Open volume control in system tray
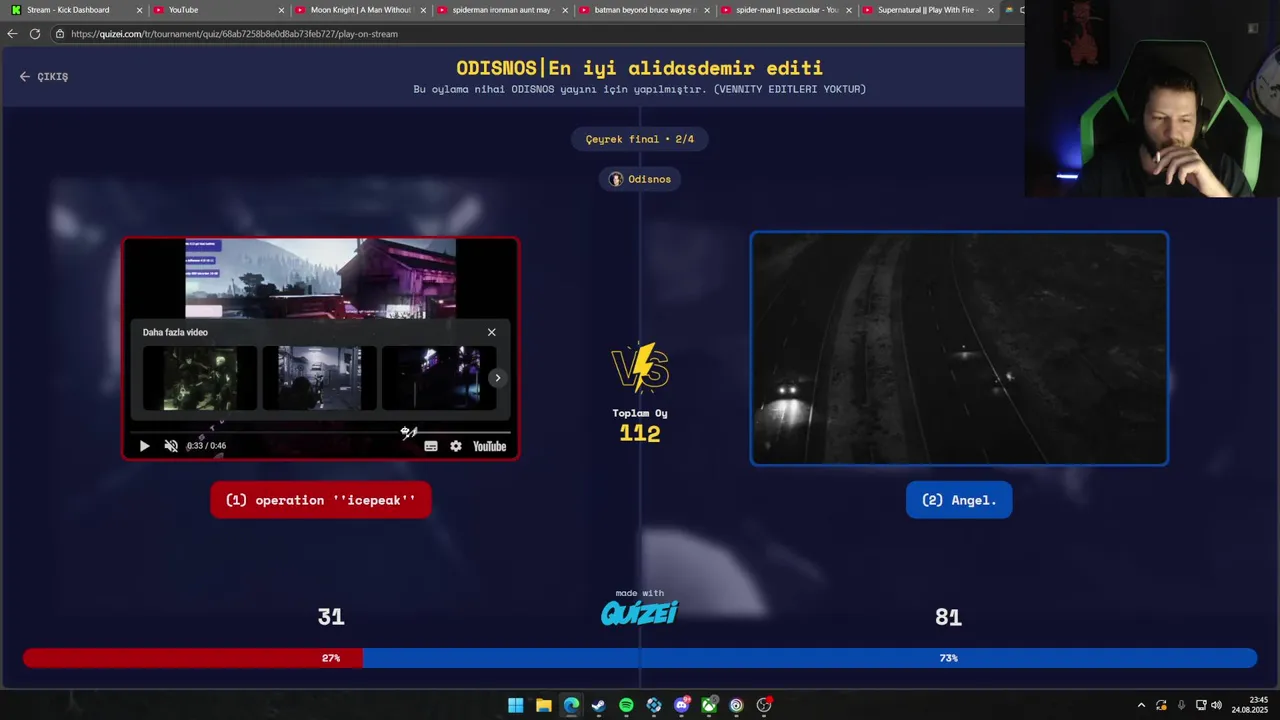This screenshot has height=720, width=1280. tap(1216, 705)
